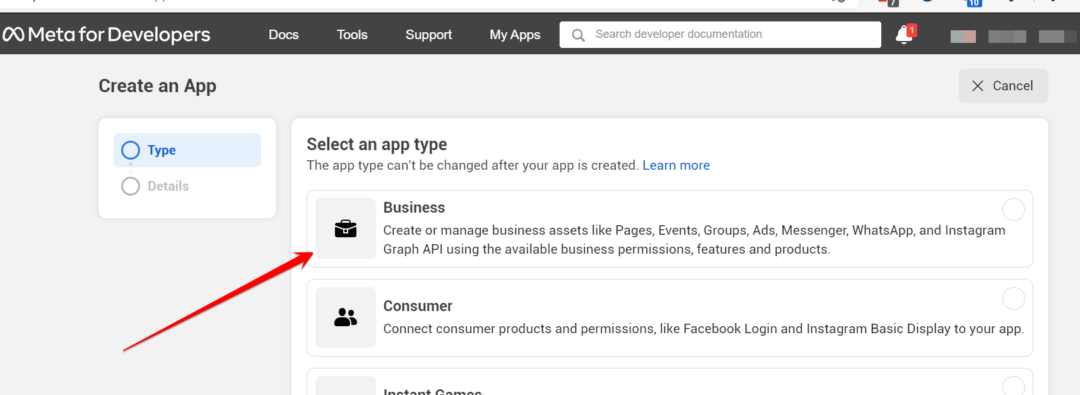1080x395 pixels.
Task: Open the notifications bell icon
Action: (x=904, y=34)
